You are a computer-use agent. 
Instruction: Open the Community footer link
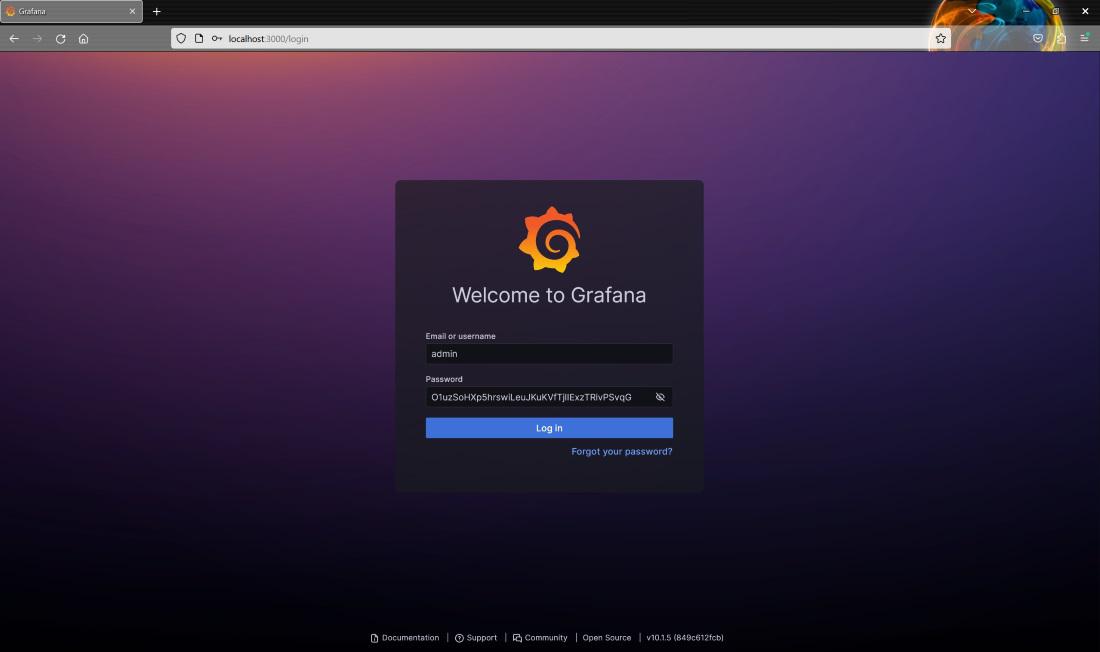tap(540, 638)
